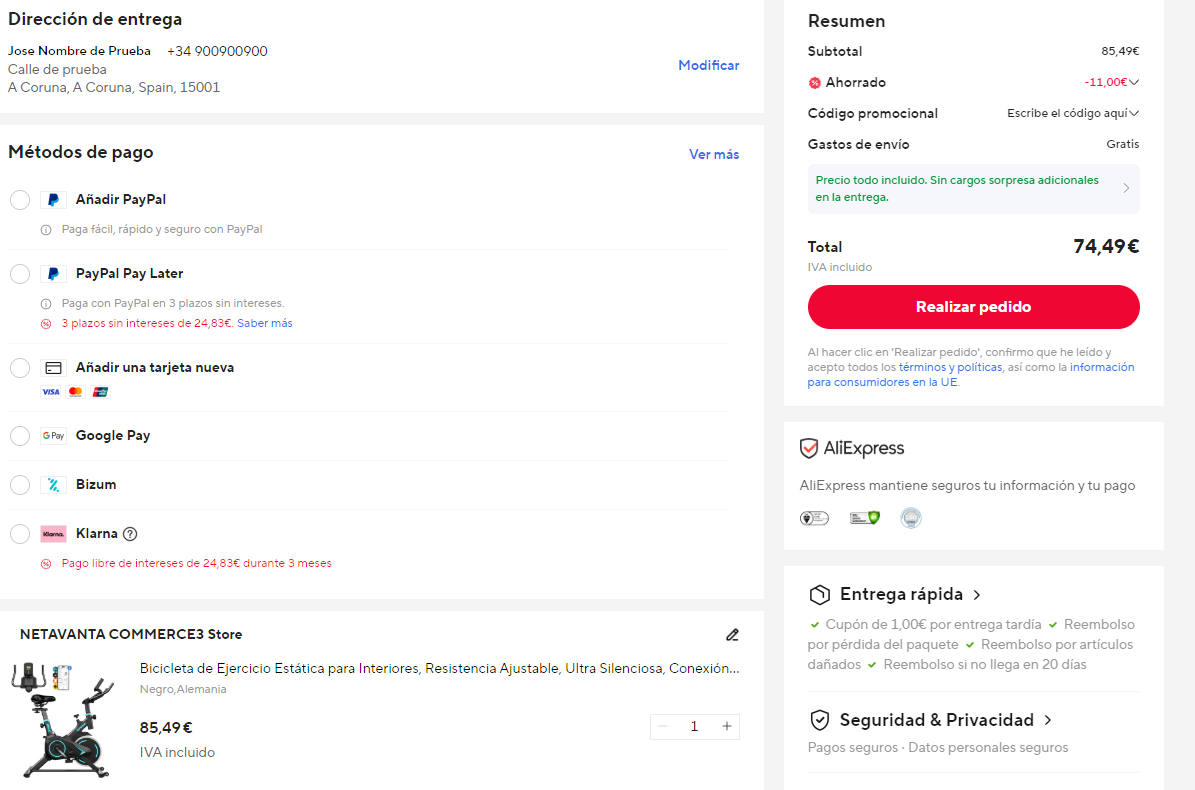Image resolution: width=1195 pixels, height=790 pixels.
Task: Open Seguridad & Privacidad details chevron
Action: [1048, 720]
